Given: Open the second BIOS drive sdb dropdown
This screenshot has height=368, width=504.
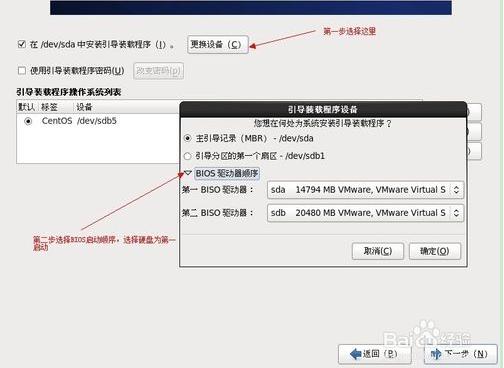Looking at the screenshot, I should click(x=365, y=213).
